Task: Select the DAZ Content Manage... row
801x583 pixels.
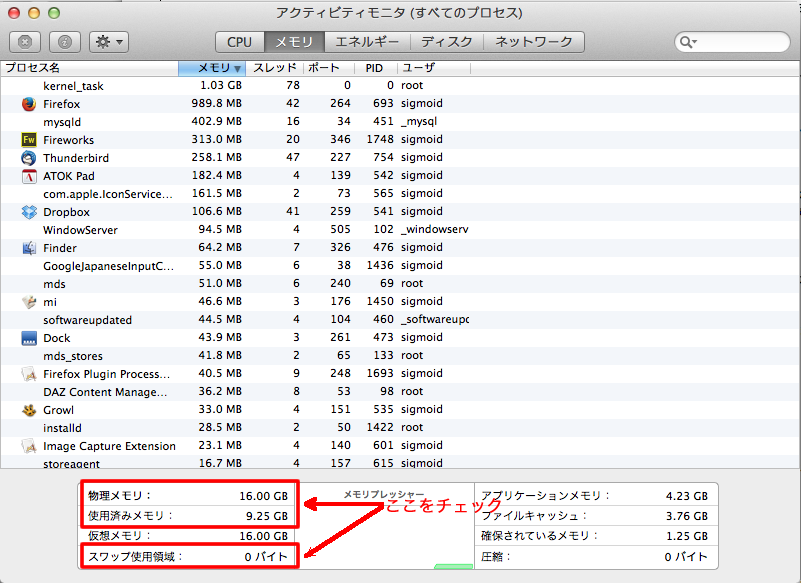Action: 400,391
